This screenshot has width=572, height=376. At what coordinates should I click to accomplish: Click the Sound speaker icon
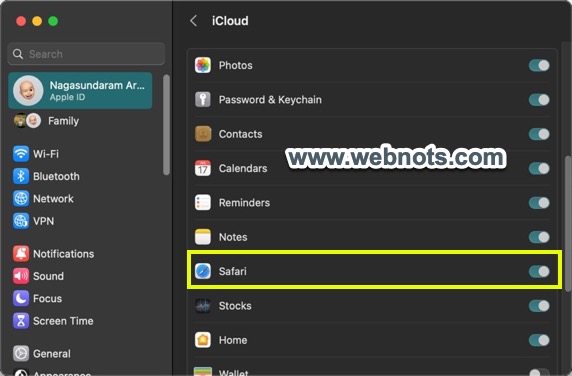click(x=21, y=276)
